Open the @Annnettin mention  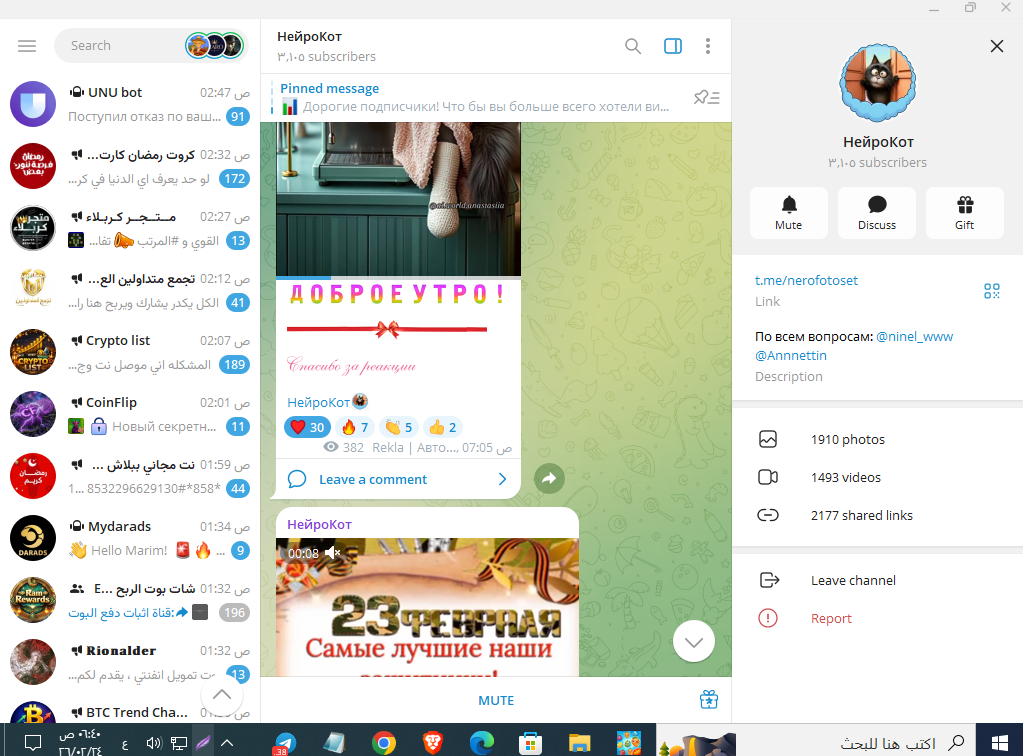tap(791, 355)
